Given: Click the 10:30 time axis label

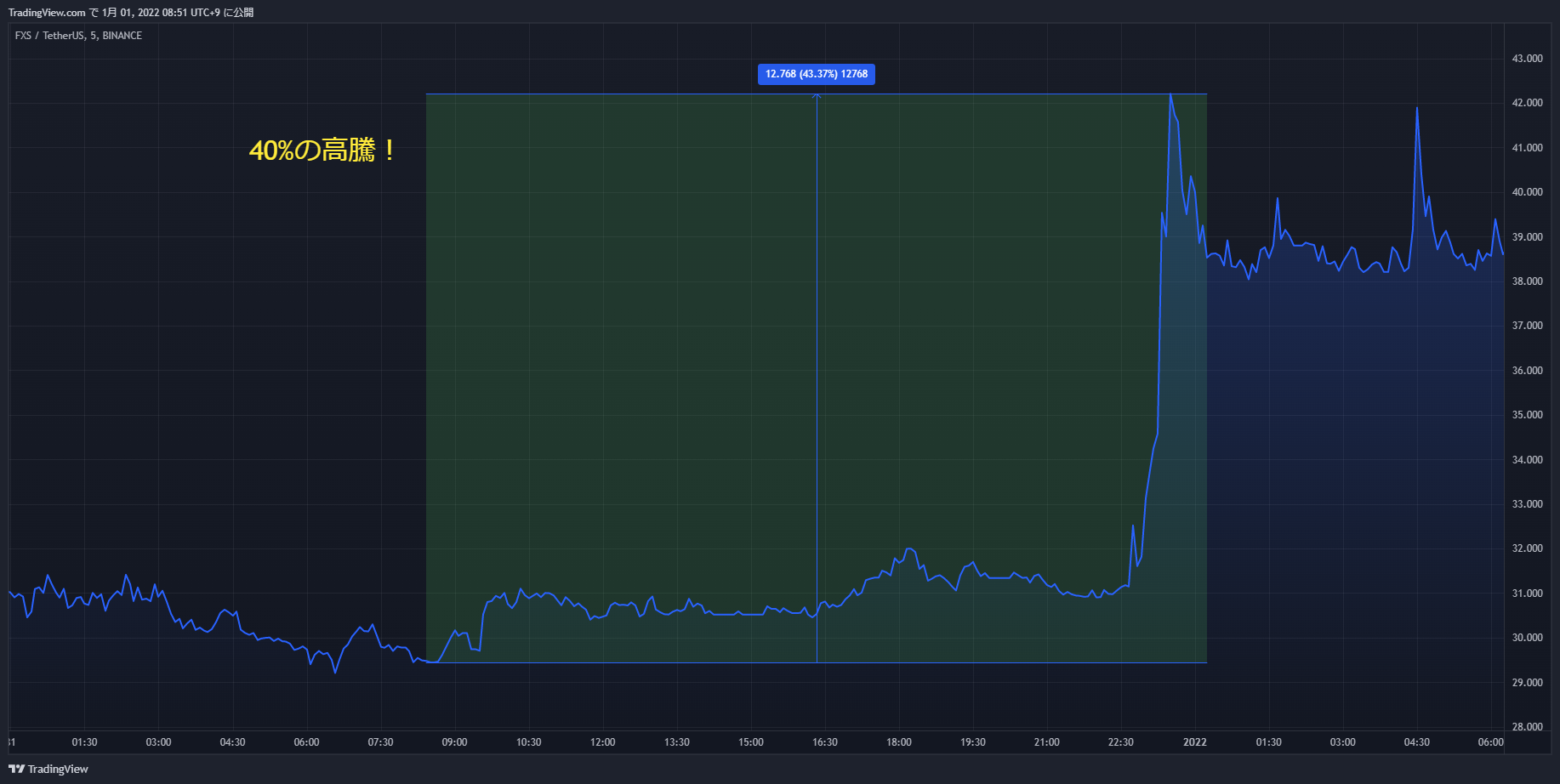Looking at the screenshot, I should [x=528, y=742].
